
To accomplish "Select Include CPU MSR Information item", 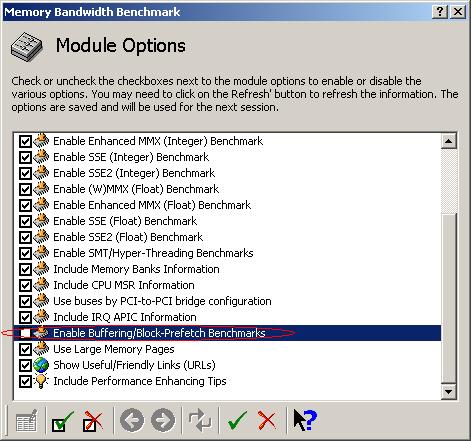I will coord(124,285).
